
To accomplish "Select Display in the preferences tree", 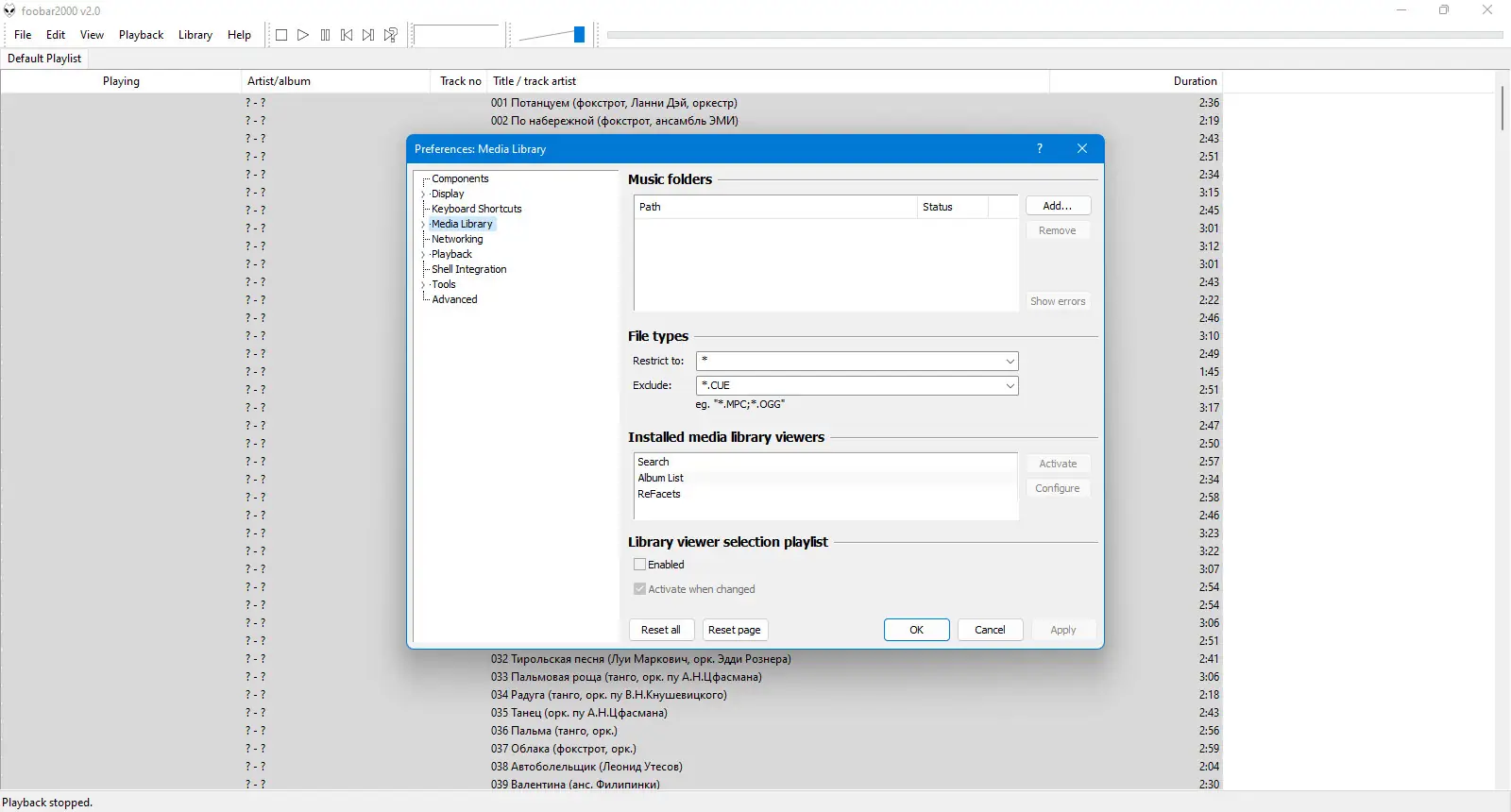I will (448, 194).
